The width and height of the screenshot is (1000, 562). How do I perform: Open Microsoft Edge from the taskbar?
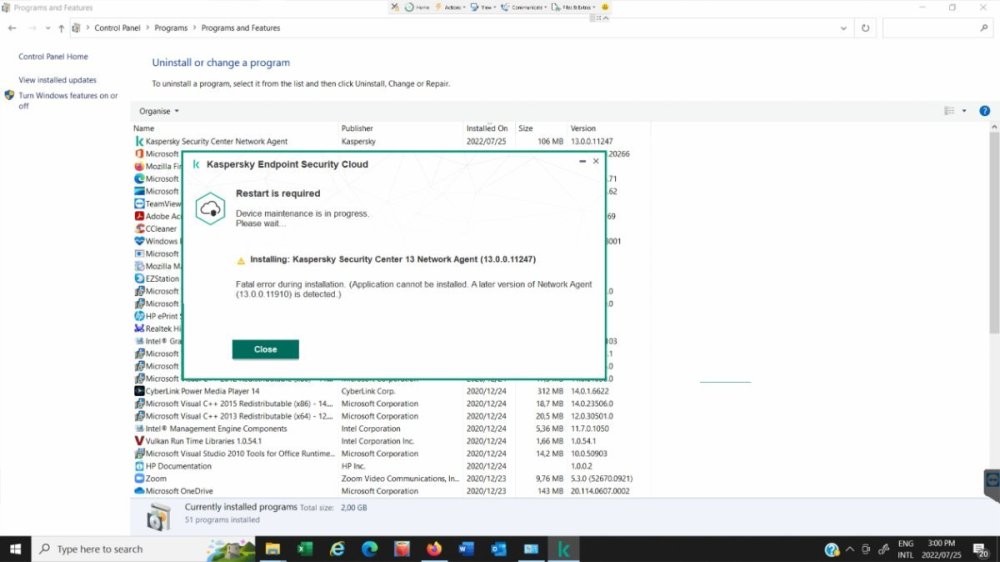370,549
